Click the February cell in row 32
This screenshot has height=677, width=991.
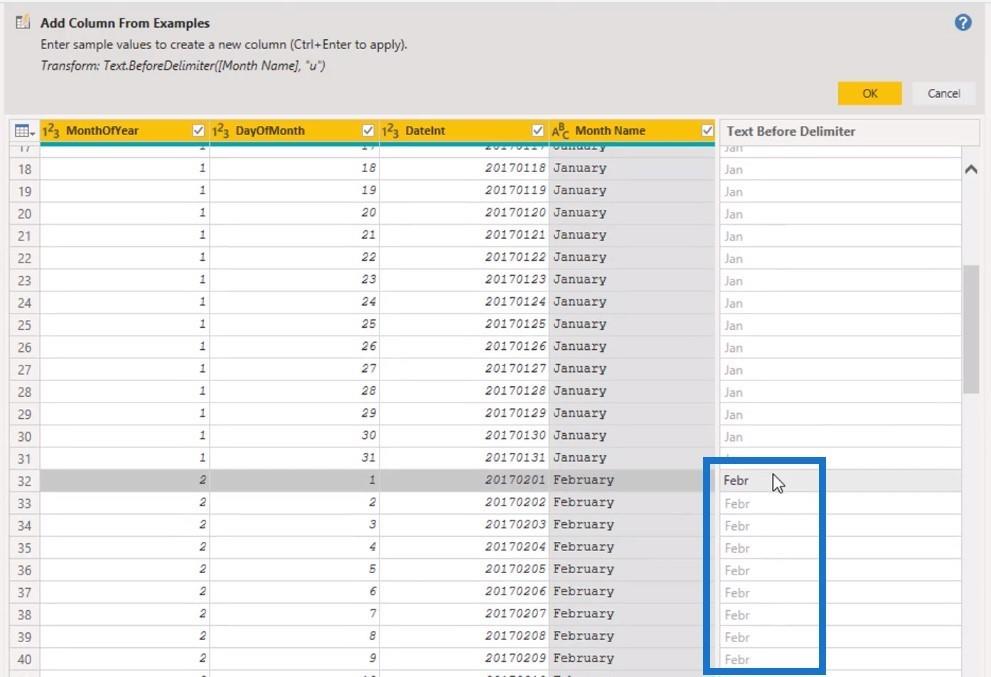point(632,480)
